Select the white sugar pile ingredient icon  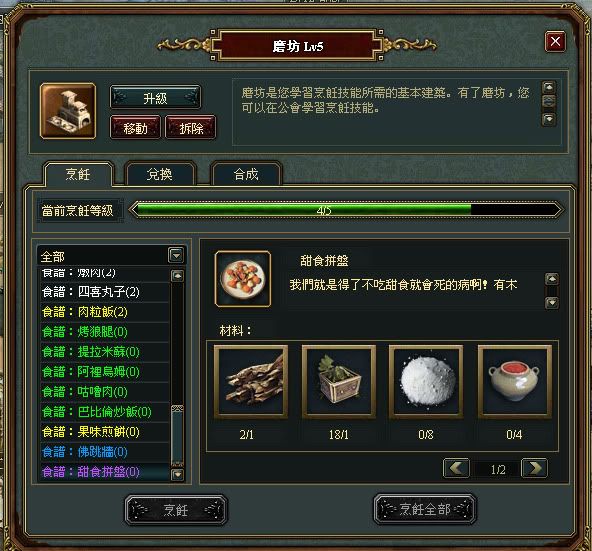tap(426, 381)
